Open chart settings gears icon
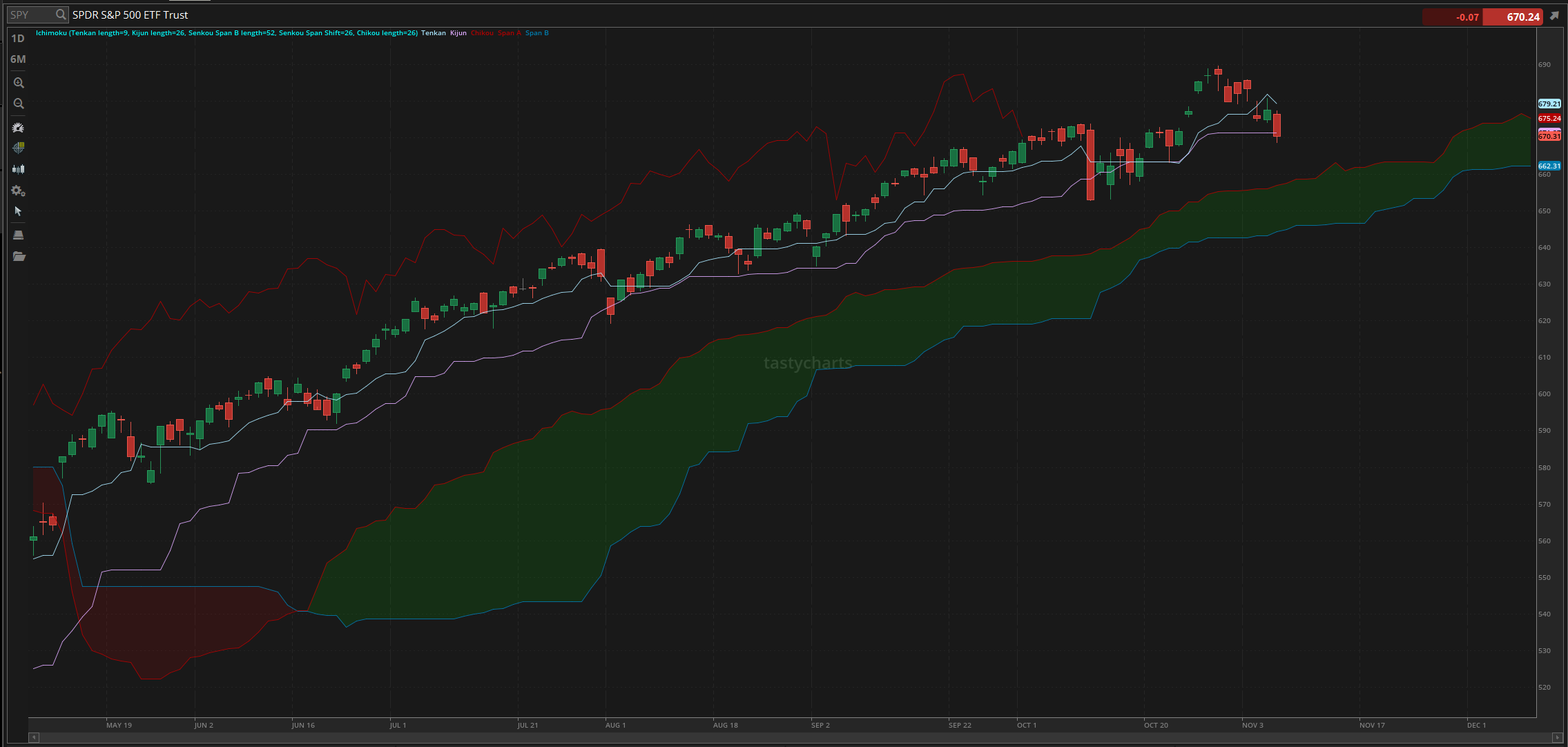The width and height of the screenshot is (1568, 747). click(19, 191)
